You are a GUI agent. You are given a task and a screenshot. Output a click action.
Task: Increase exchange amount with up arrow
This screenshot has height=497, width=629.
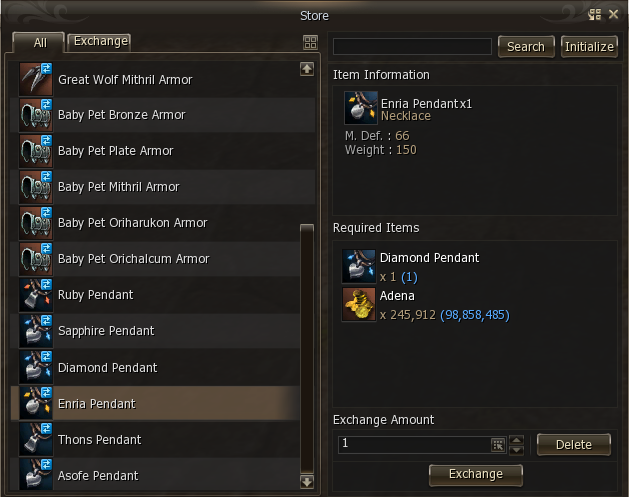click(516, 440)
